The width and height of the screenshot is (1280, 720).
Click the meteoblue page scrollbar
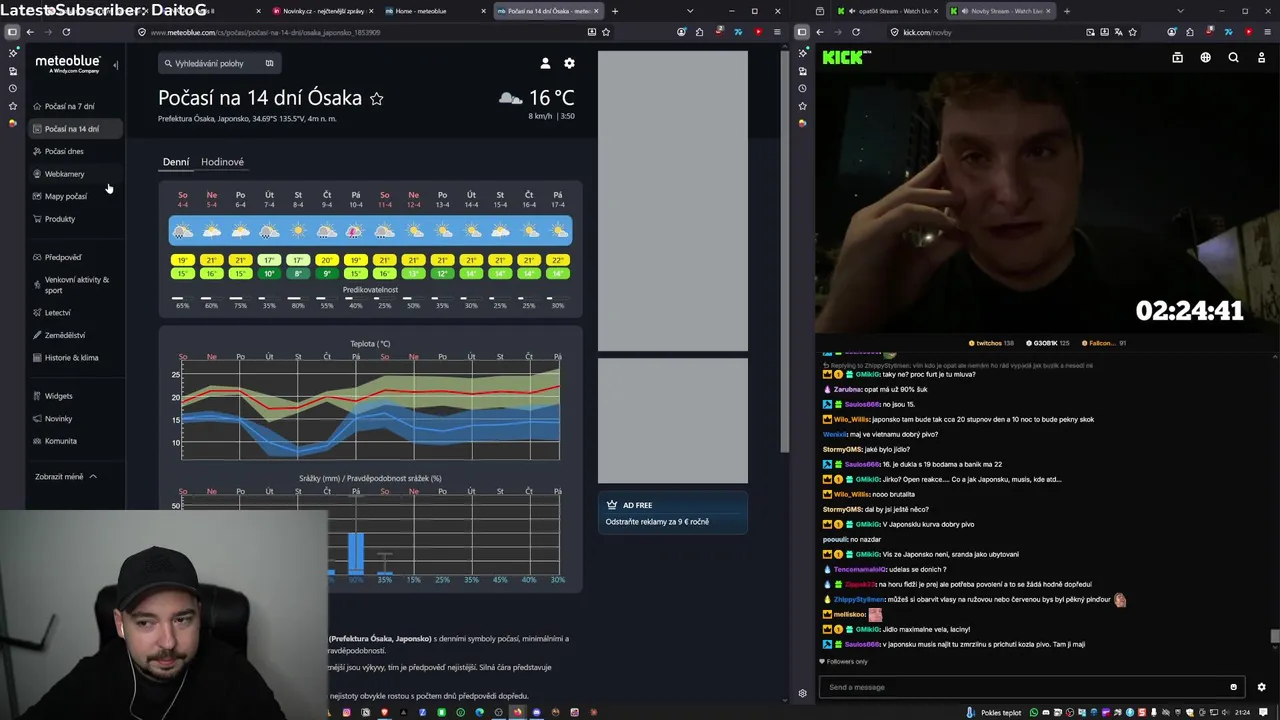786,250
